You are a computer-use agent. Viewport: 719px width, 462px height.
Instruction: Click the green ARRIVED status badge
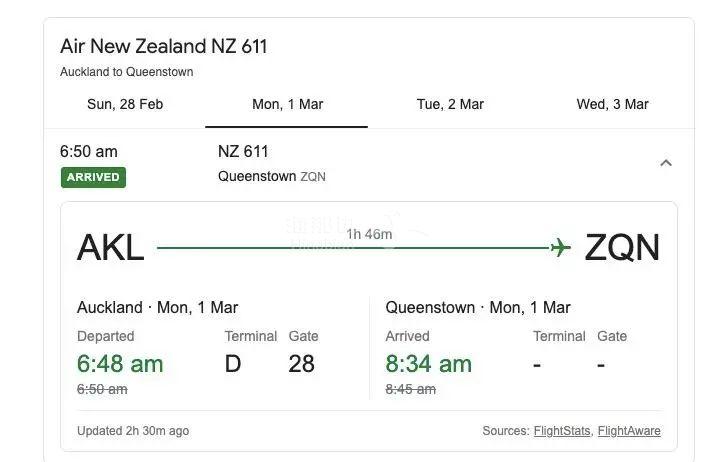93,177
